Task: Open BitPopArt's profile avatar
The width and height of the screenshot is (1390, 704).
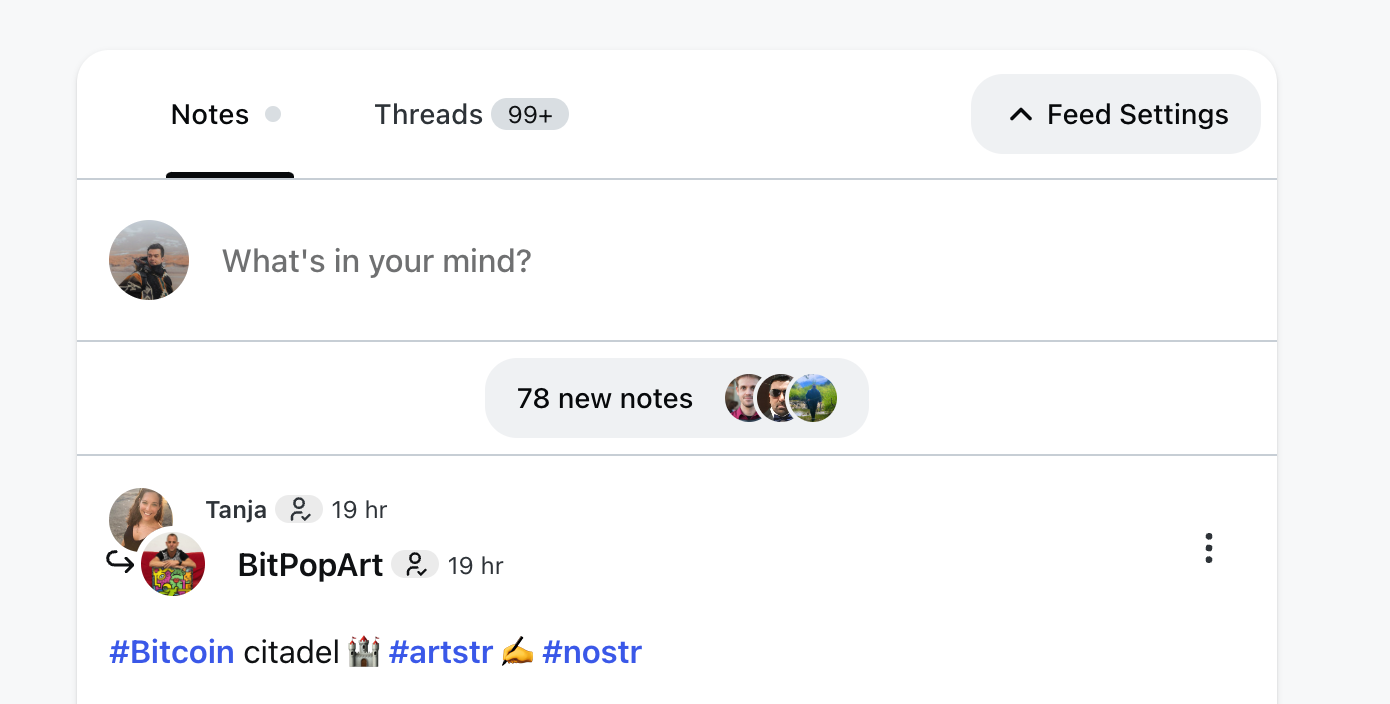Action: 173,564
